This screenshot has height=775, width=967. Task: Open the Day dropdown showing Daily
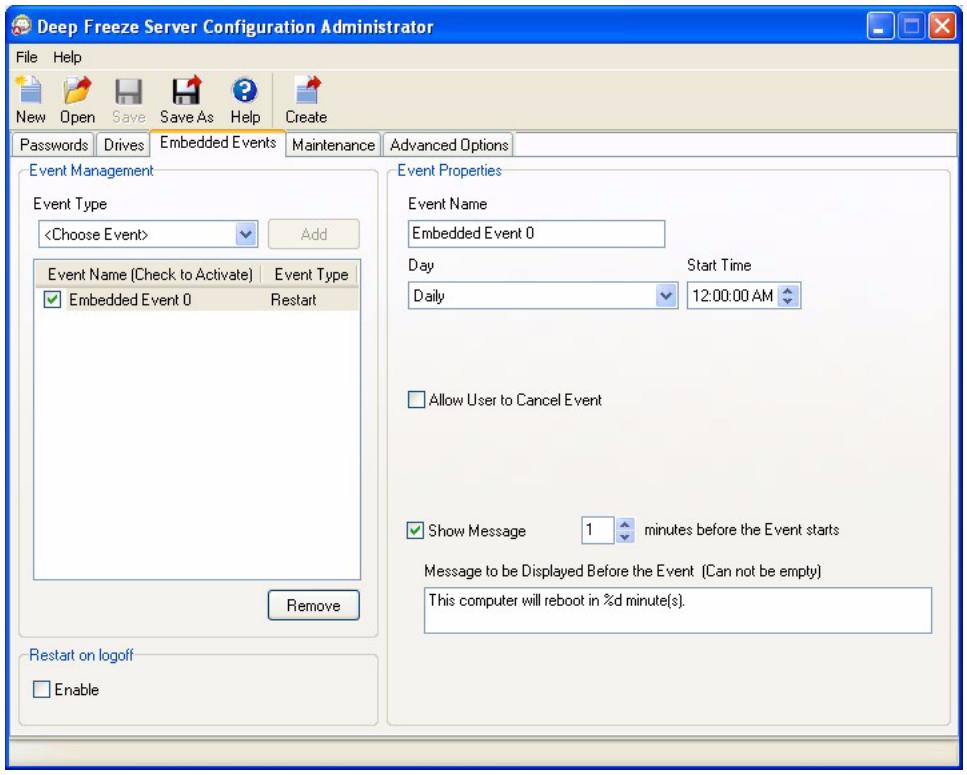click(665, 296)
